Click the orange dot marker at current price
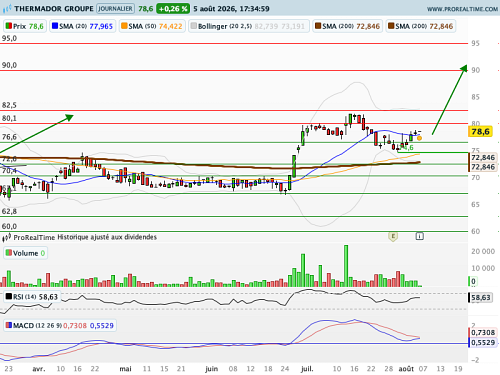This screenshot has height=375, width=500. coord(419,138)
